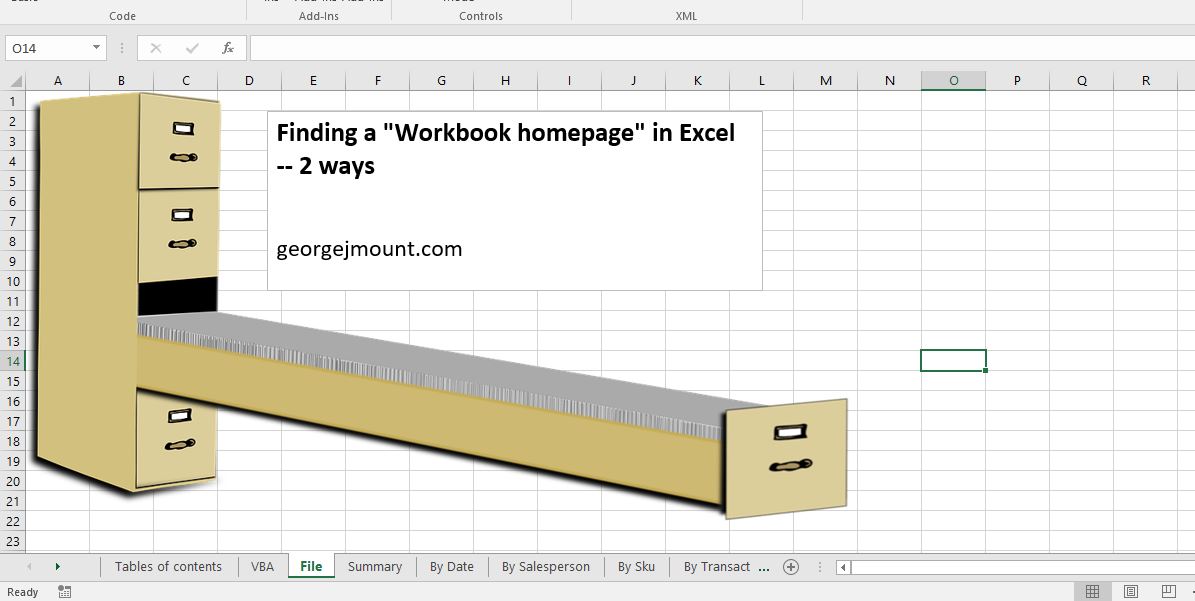This screenshot has width=1195, height=601.
Task: Click the formula bar options dots
Action: 122,48
